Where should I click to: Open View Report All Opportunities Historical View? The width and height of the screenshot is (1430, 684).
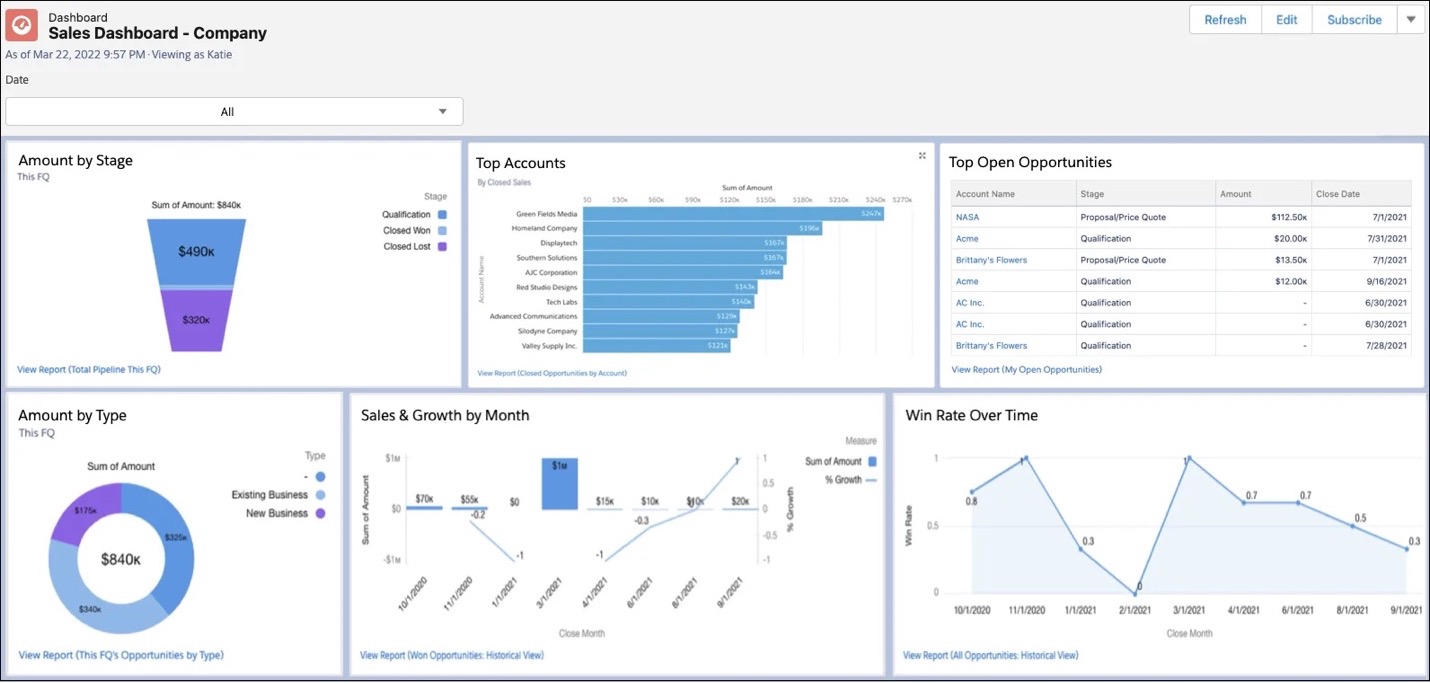click(x=990, y=656)
